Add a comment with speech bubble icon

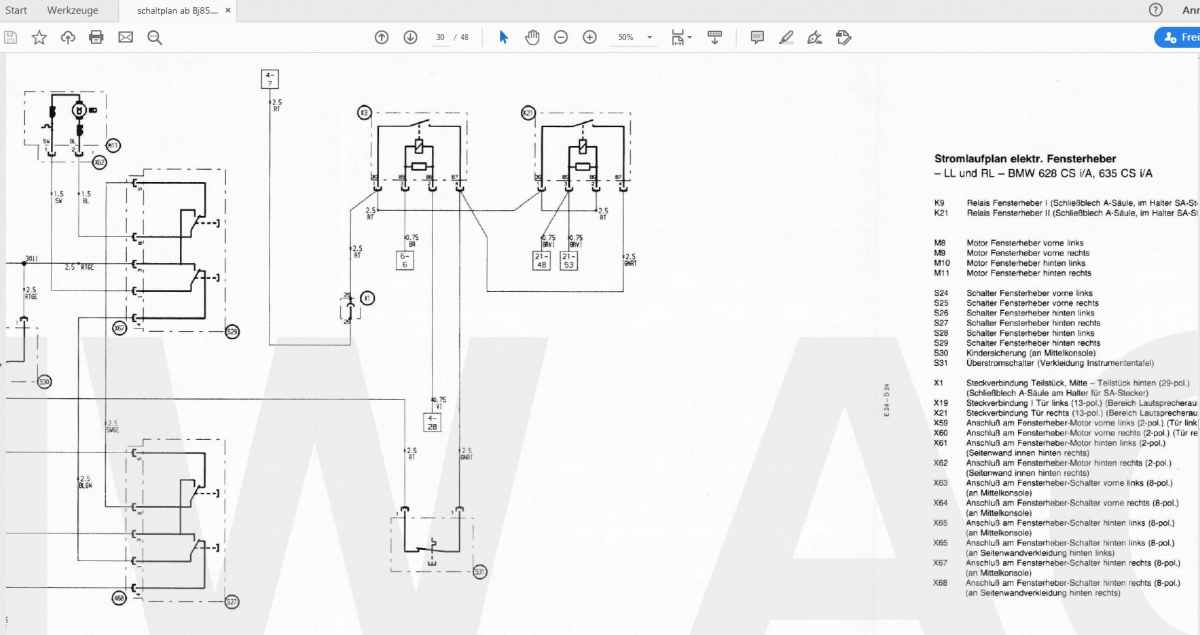757,37
